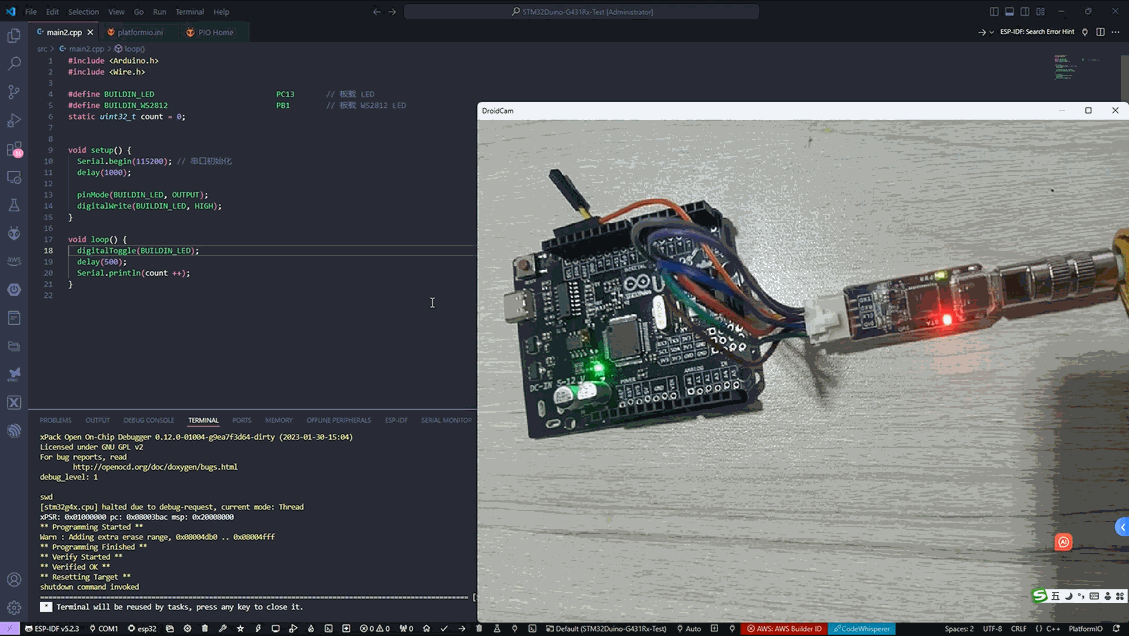Select the C++ language mode selector

click(1052, 629)
